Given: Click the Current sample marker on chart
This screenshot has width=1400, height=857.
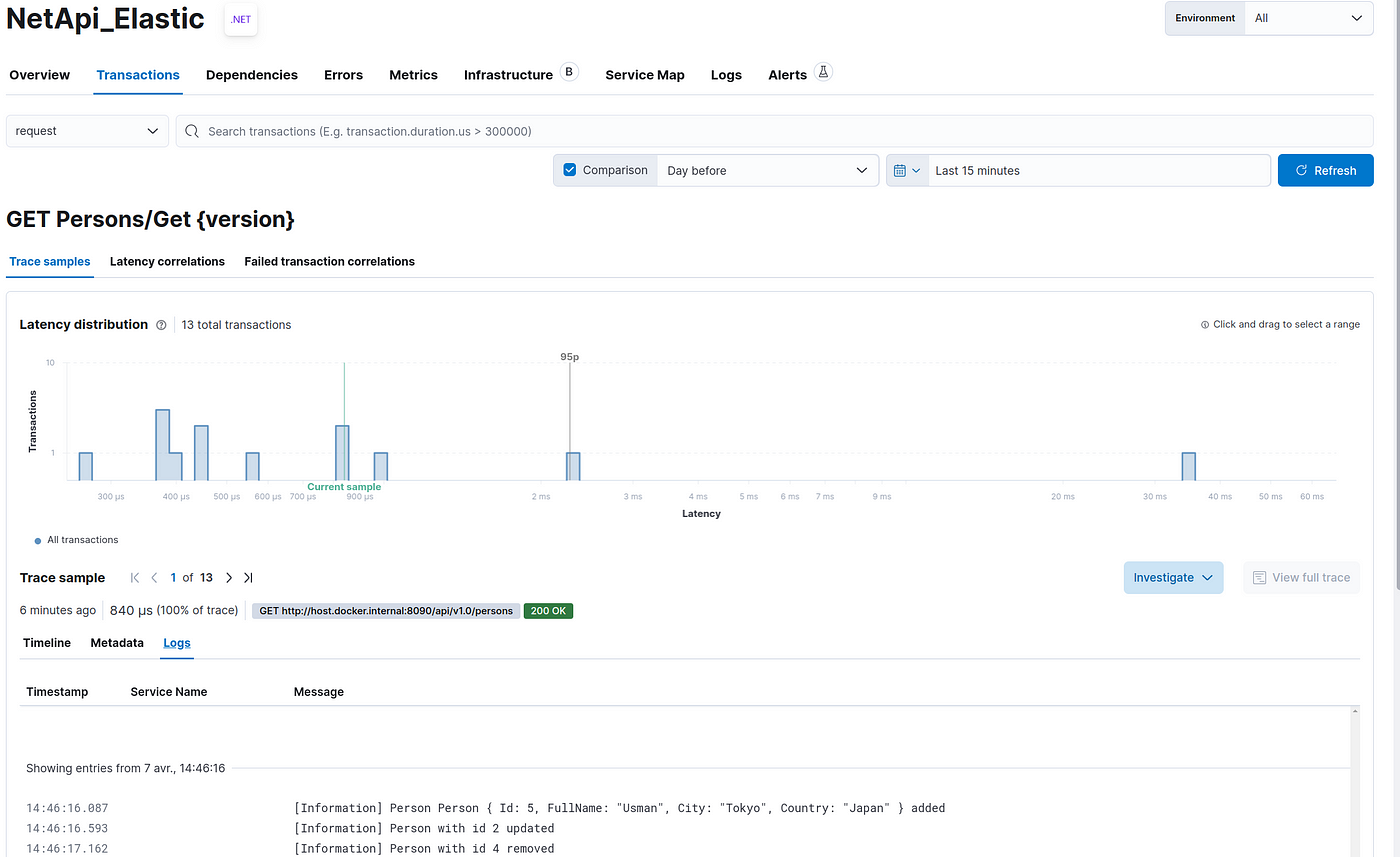Looking at the screenshot, I should pos(344,487).
